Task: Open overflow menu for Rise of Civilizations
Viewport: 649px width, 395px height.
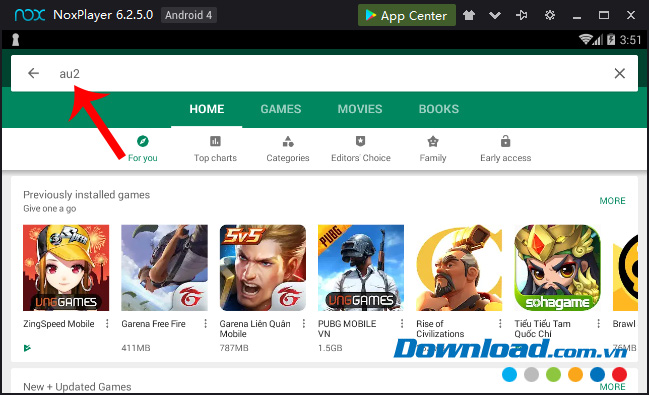Action: (x=500, y=323)
